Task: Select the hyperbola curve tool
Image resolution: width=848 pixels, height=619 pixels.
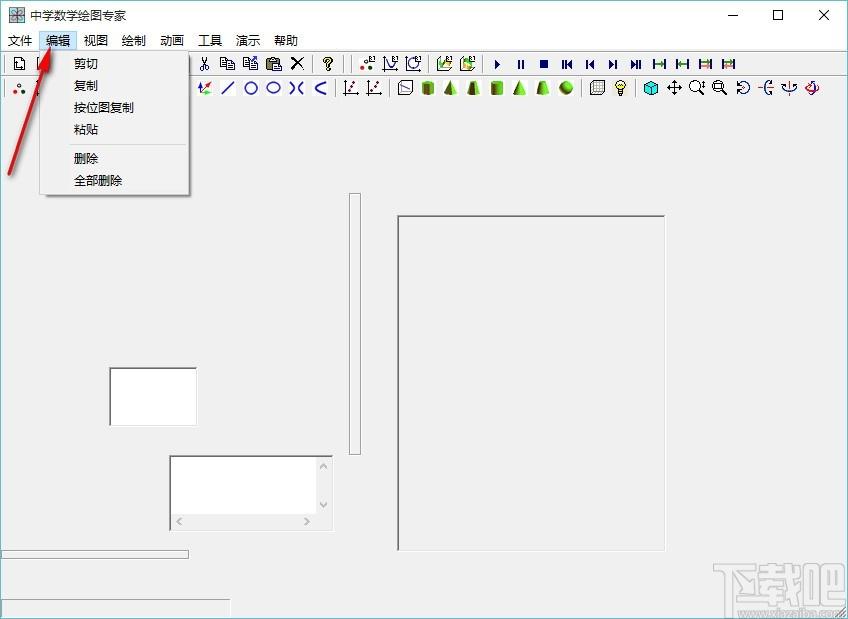Action: pyautogui.click(x=296, y=88)
